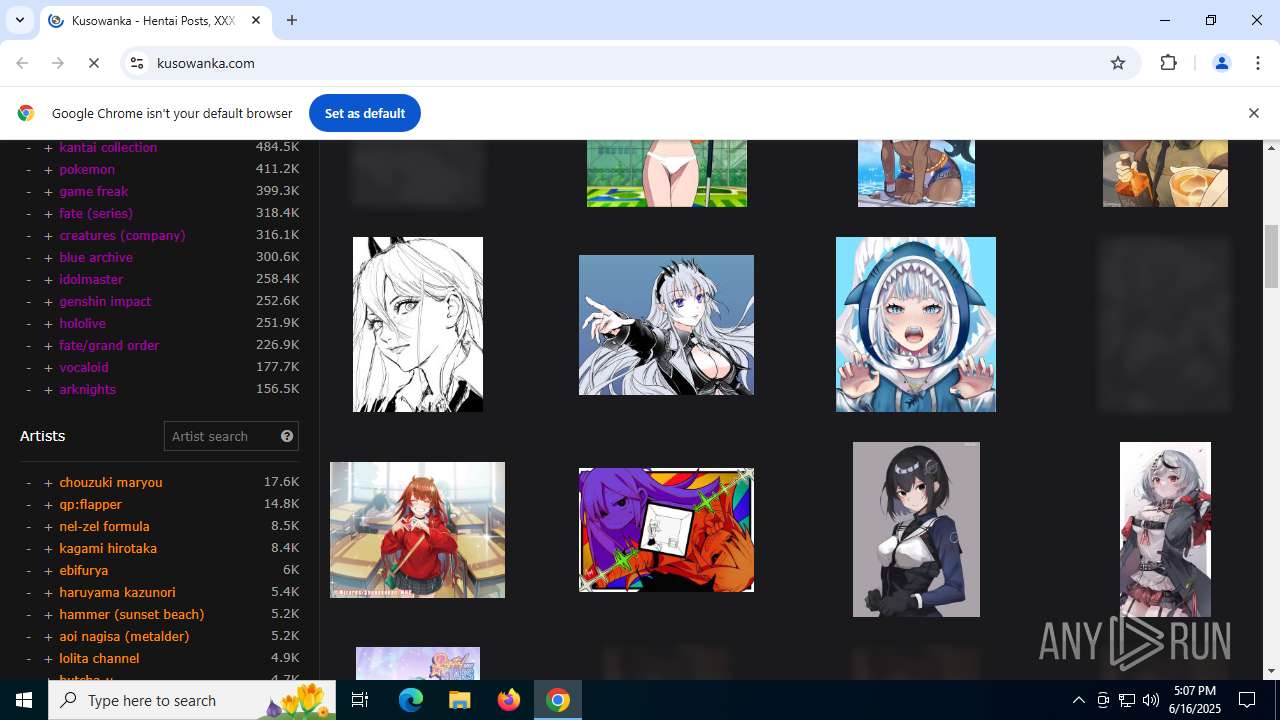Viewport: 1280px width, 720px height.
Task: Open the black-and-white sketch thumbnail
Action: coord(418,324)
